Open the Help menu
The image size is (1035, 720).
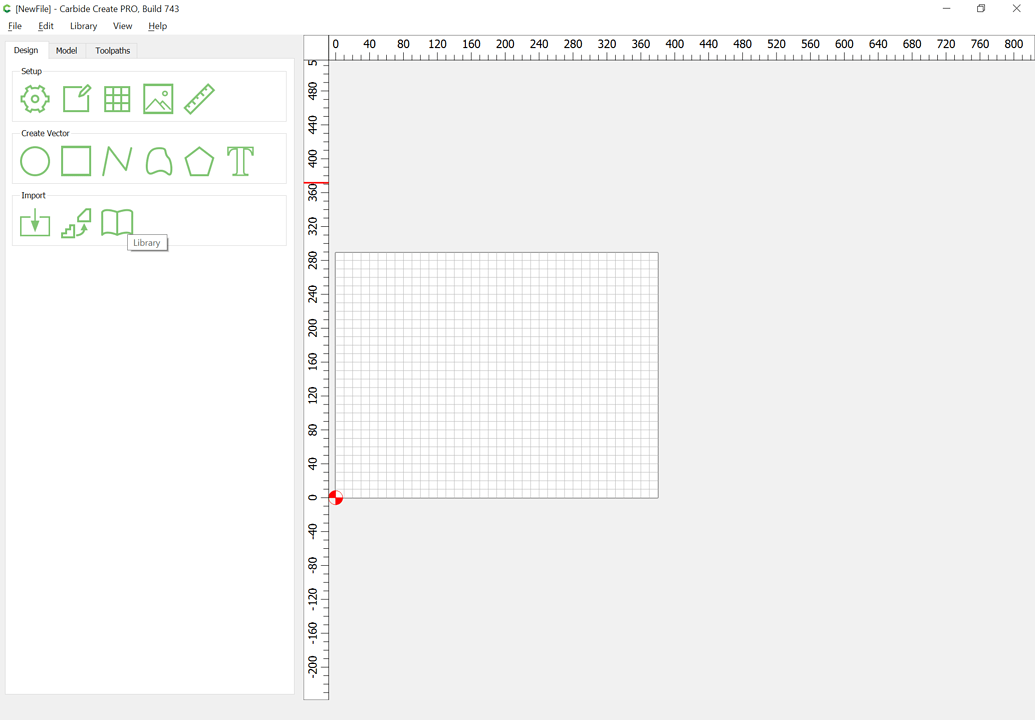click(157, 26)
